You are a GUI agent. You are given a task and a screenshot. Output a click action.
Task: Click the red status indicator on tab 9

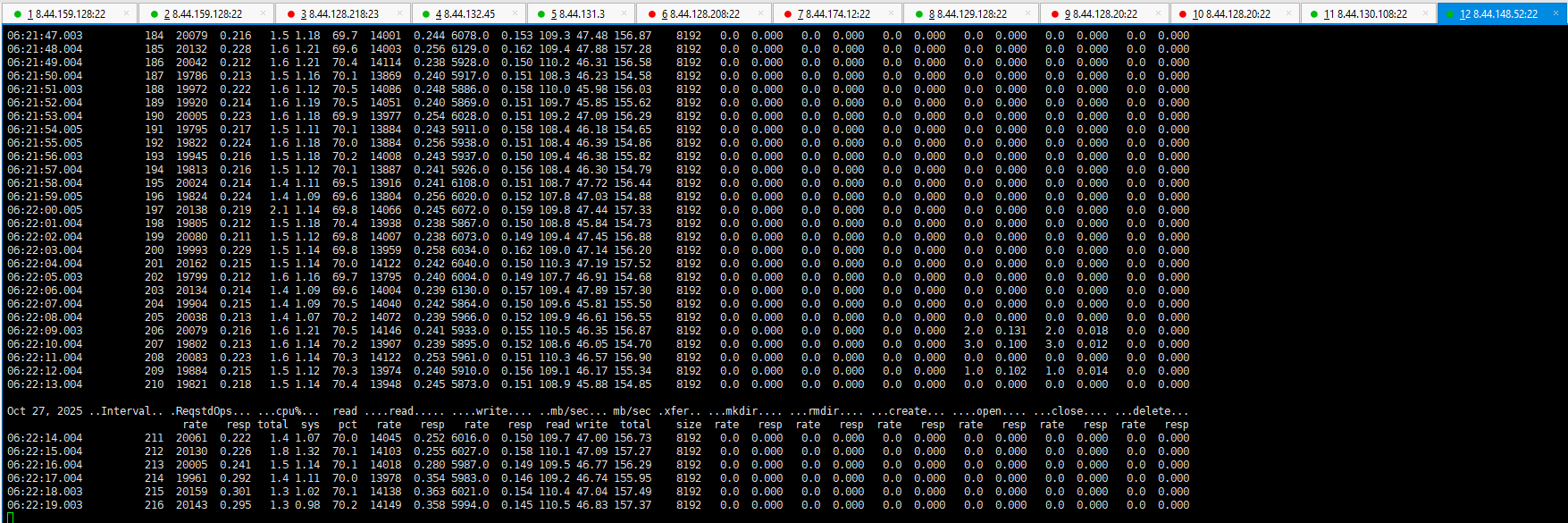[1055, 14]
